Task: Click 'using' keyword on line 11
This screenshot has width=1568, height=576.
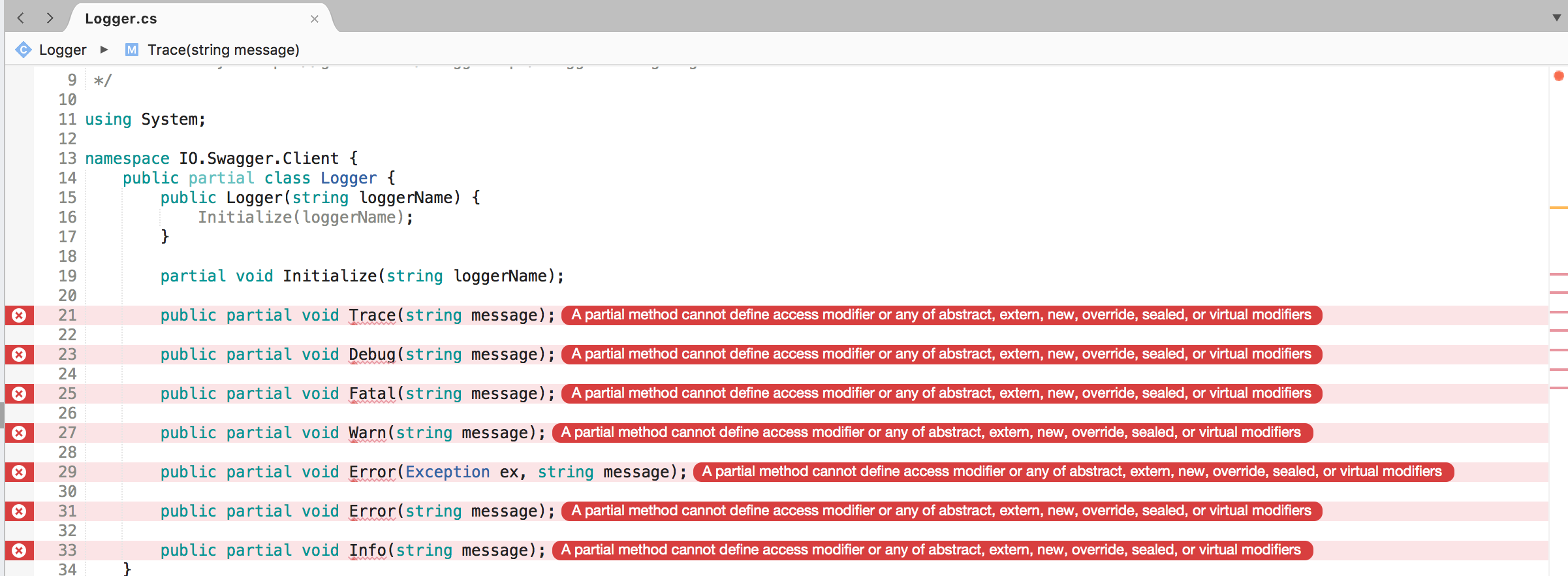Action: 108,120
